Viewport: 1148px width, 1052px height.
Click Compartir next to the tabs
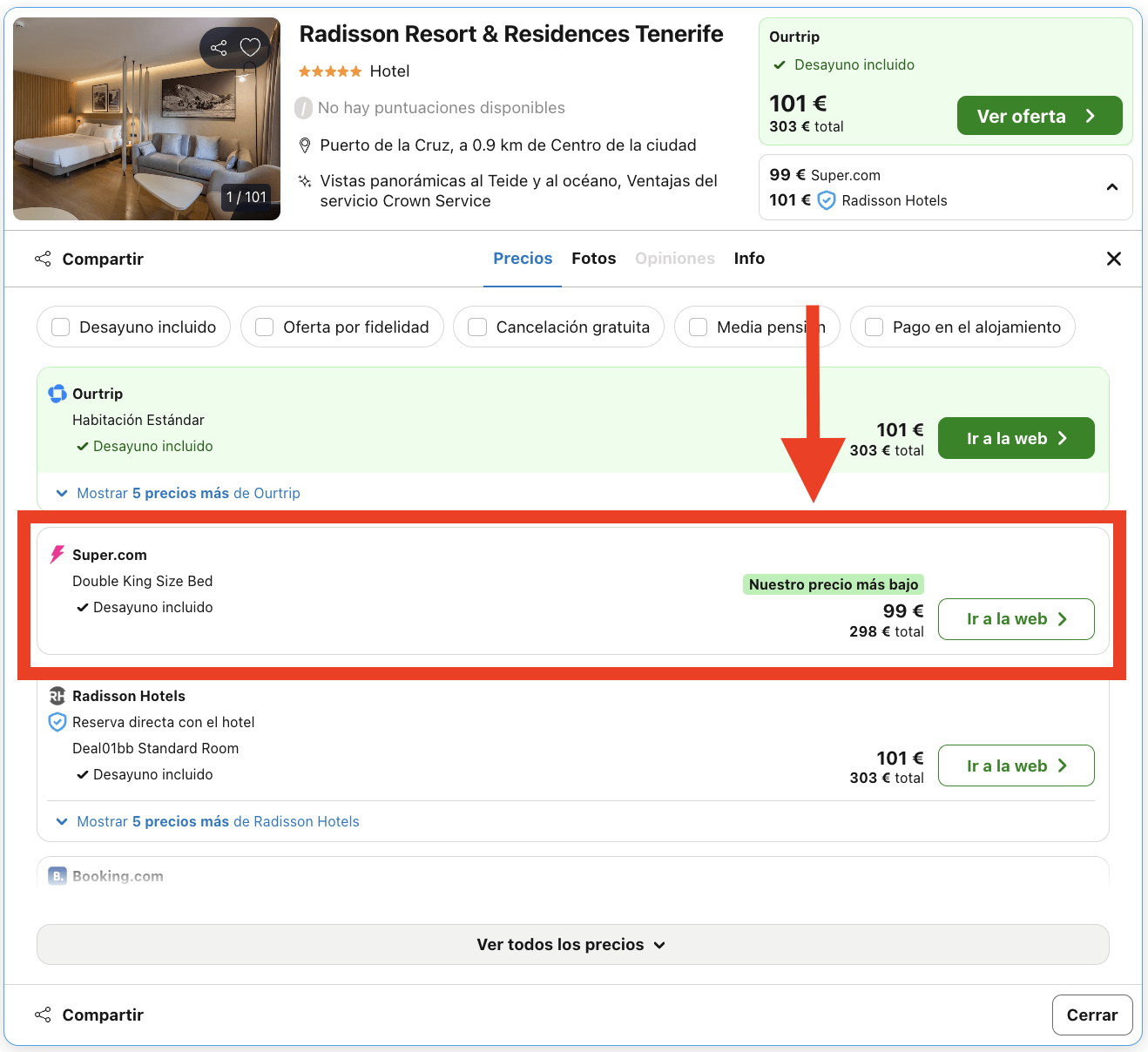tap(89, 259)
